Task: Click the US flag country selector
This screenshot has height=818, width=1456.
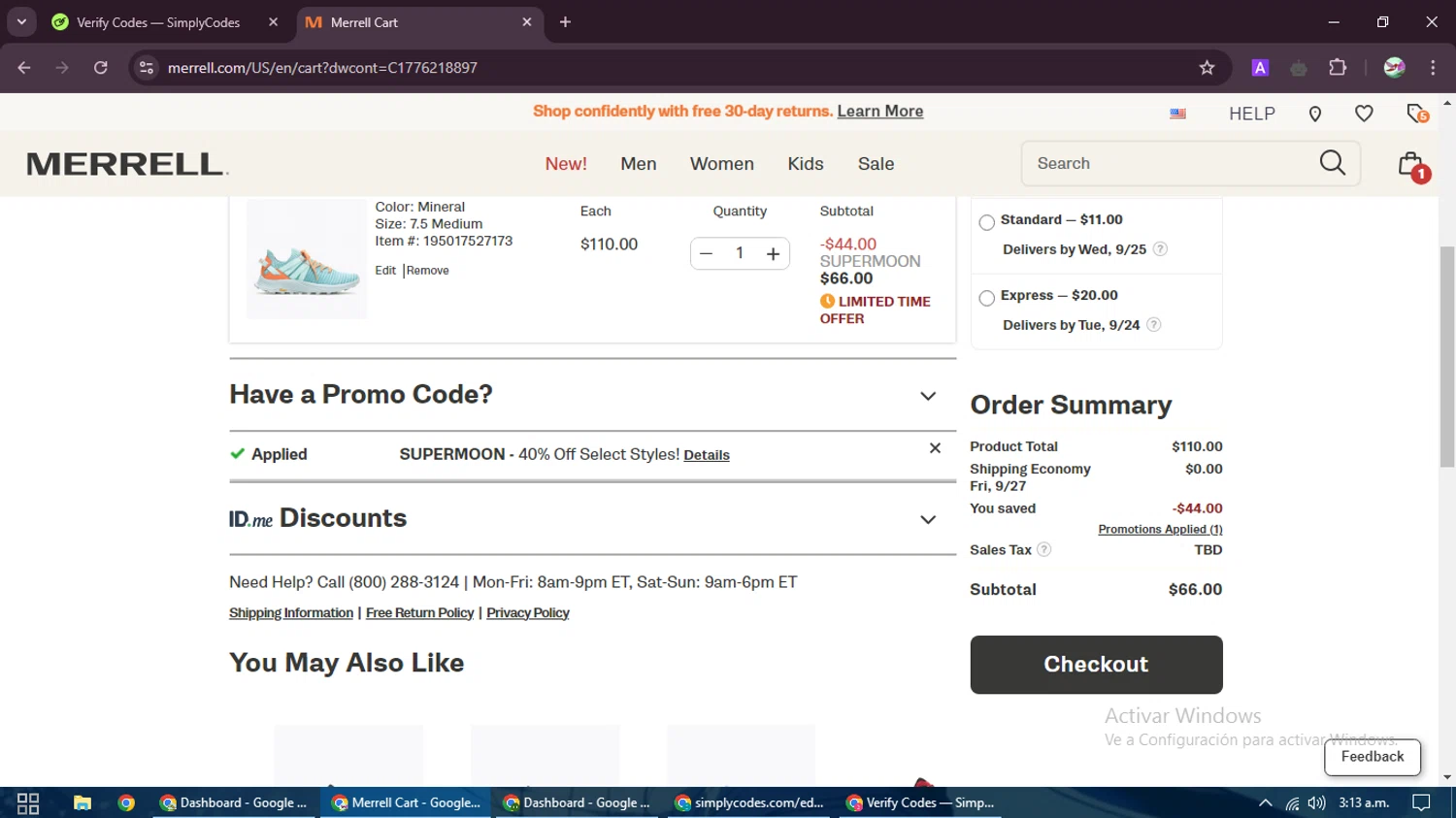Action: click(1178, 114)
